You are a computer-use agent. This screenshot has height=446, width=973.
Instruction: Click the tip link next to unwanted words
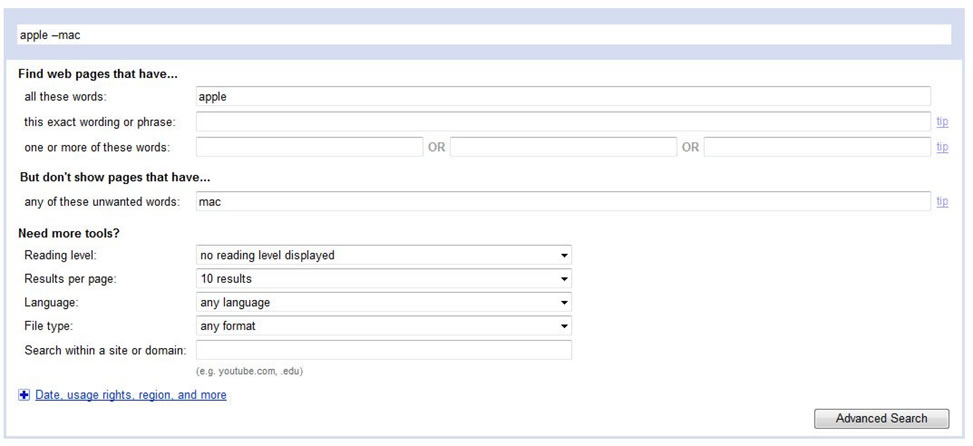click(942, 201)
